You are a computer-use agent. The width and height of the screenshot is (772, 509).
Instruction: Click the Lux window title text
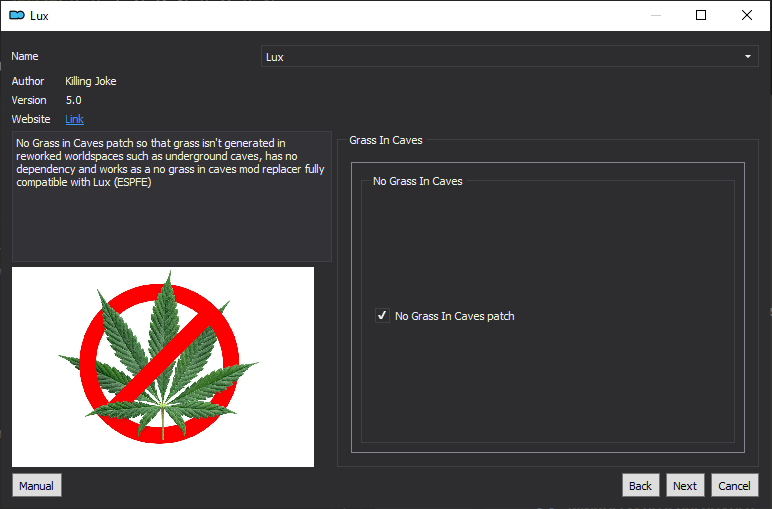pyautogui.click(x=39, y=16)
